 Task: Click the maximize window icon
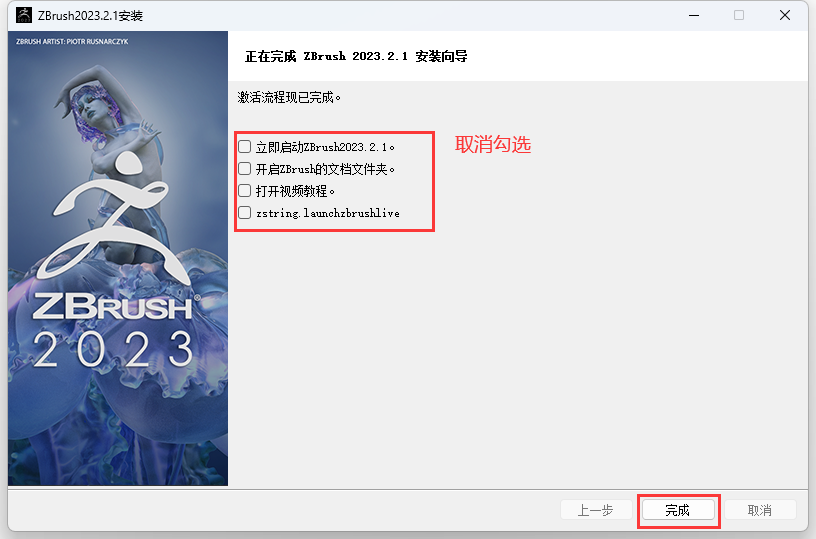click(739, 15)
